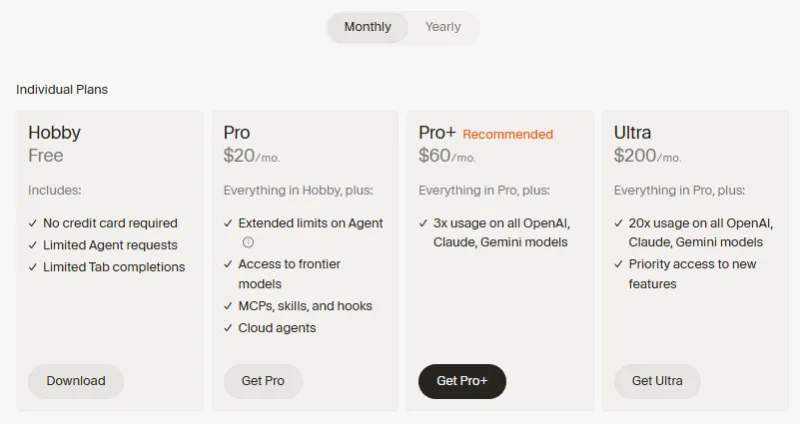Click the checkmark beside Limited Tab completions

coord(33,267)
